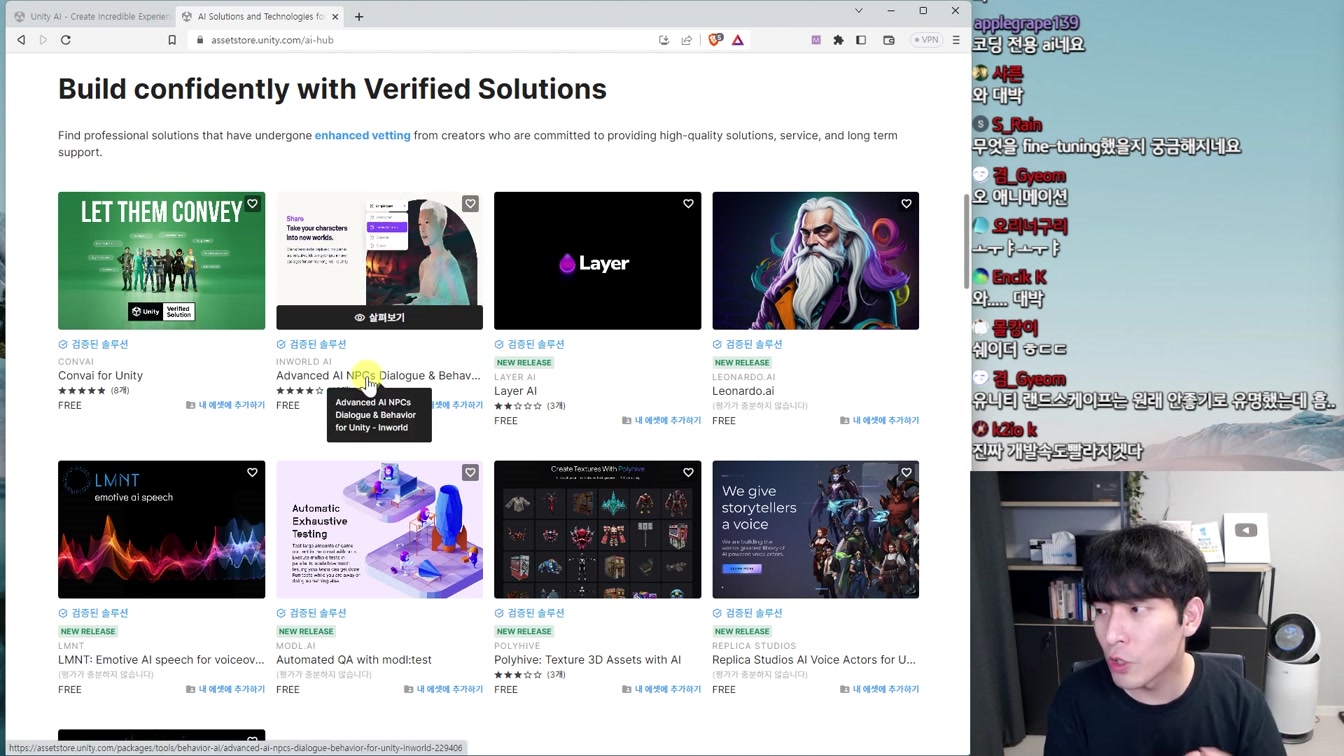Click the address bar showing assetstore.unity.com/ai-hub

point(420,40)
